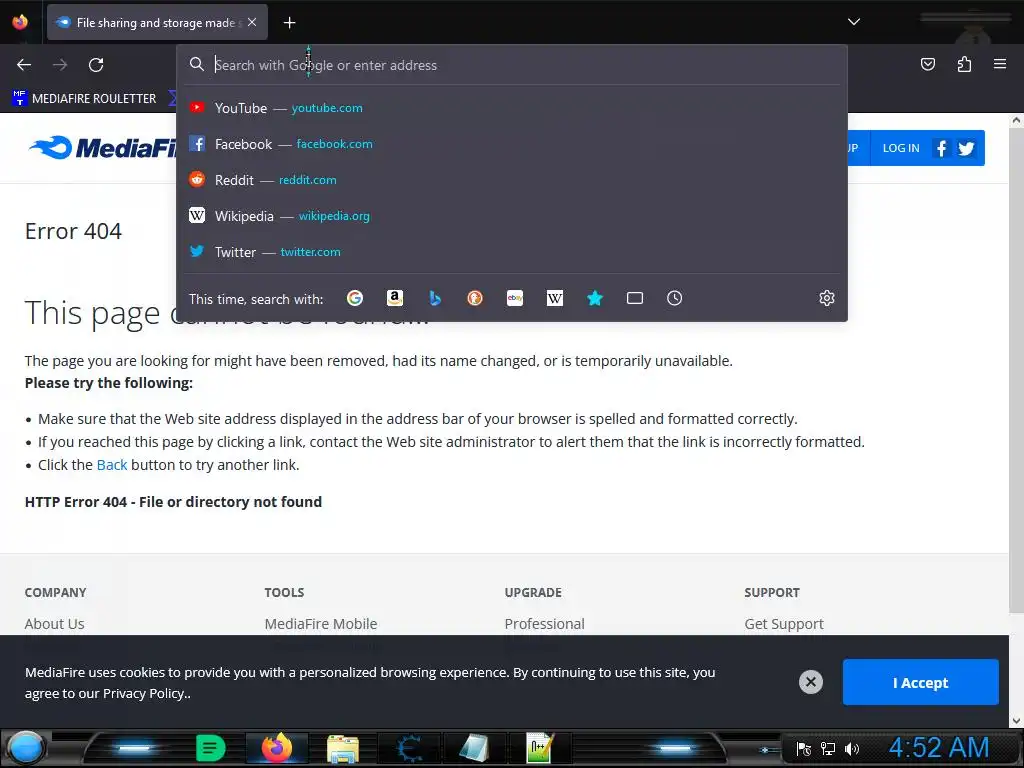Search this time with Google

point(355,298)
